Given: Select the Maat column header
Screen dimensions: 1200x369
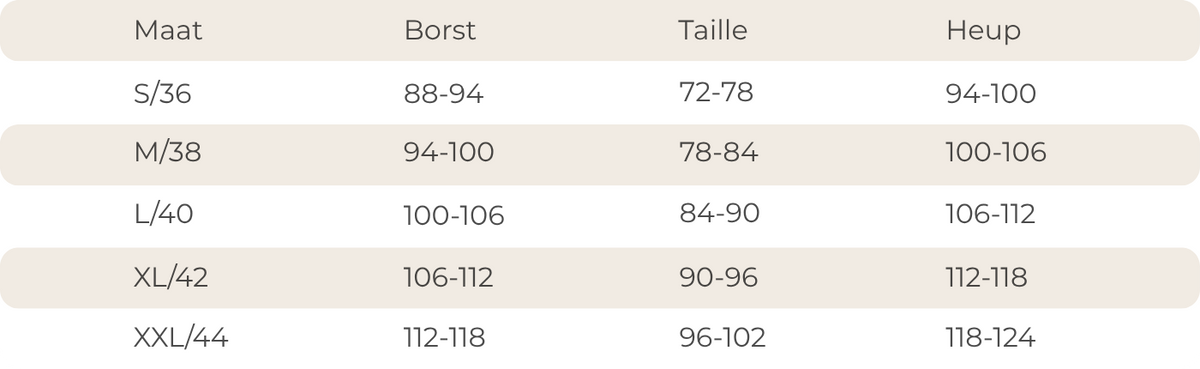Looking at the screenshot, I should pos(168,31).
